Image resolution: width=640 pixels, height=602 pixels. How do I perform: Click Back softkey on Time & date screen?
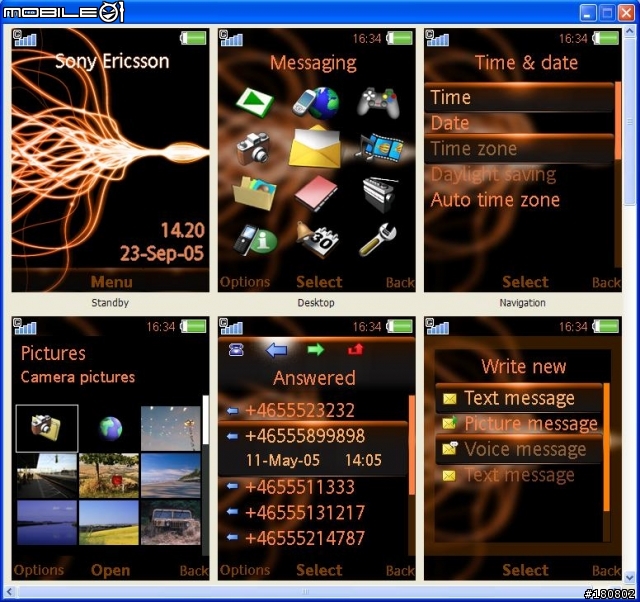pos(606,282)
